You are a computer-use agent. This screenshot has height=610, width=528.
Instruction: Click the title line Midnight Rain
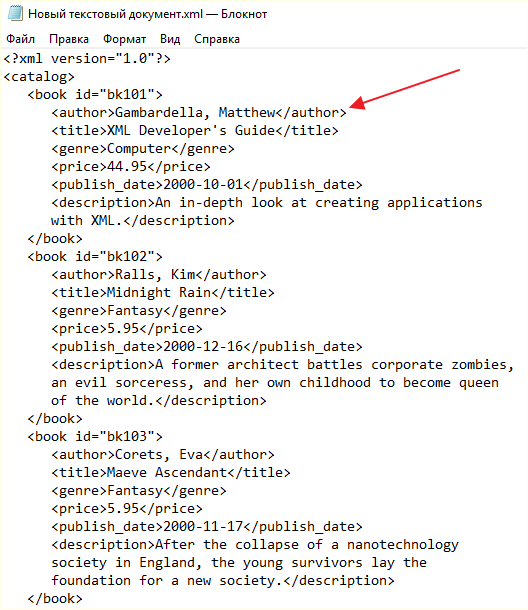click(163, 293)
